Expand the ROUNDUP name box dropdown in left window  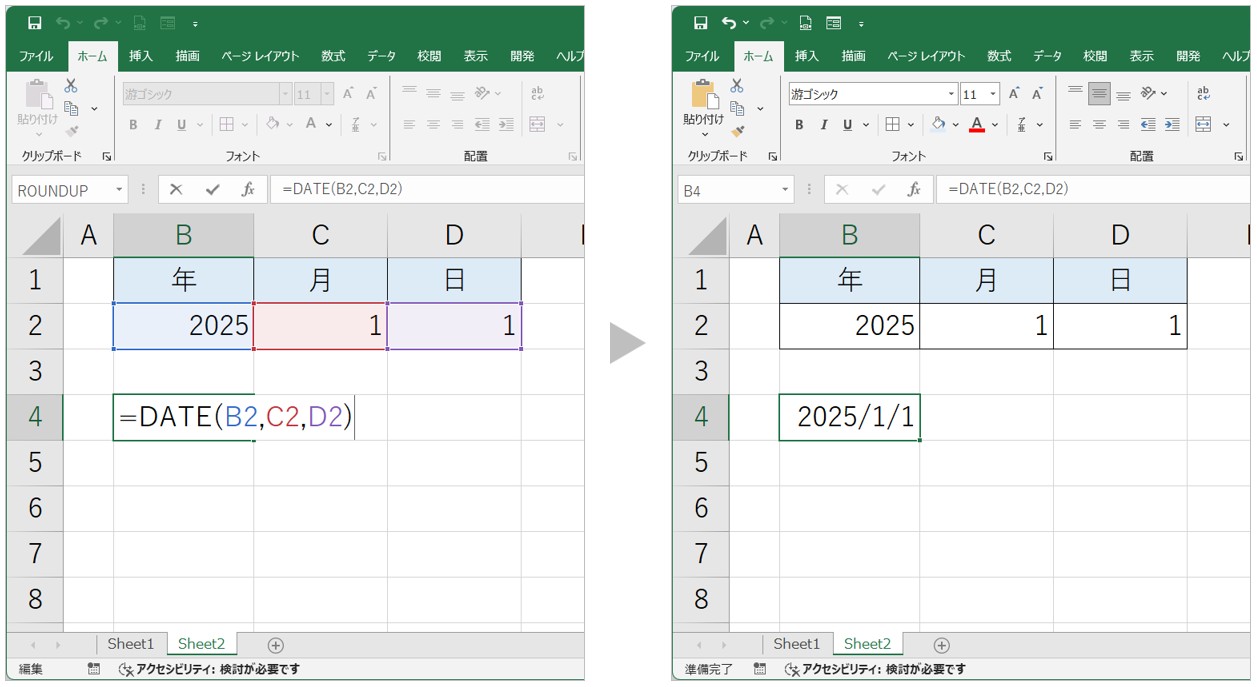coord(120,190)
